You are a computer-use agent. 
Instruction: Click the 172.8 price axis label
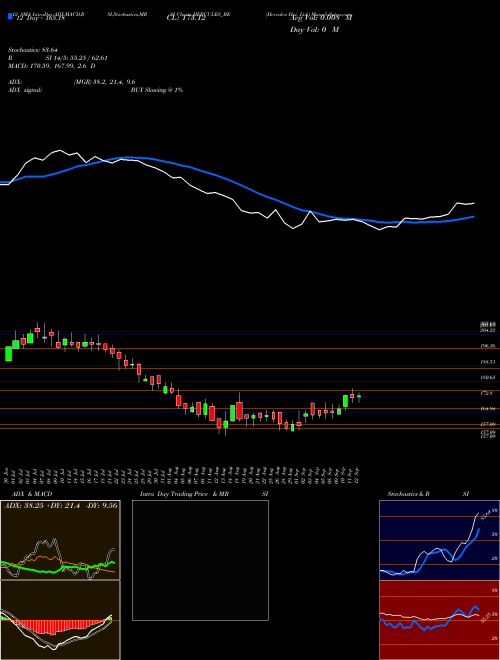pos(487,393)
